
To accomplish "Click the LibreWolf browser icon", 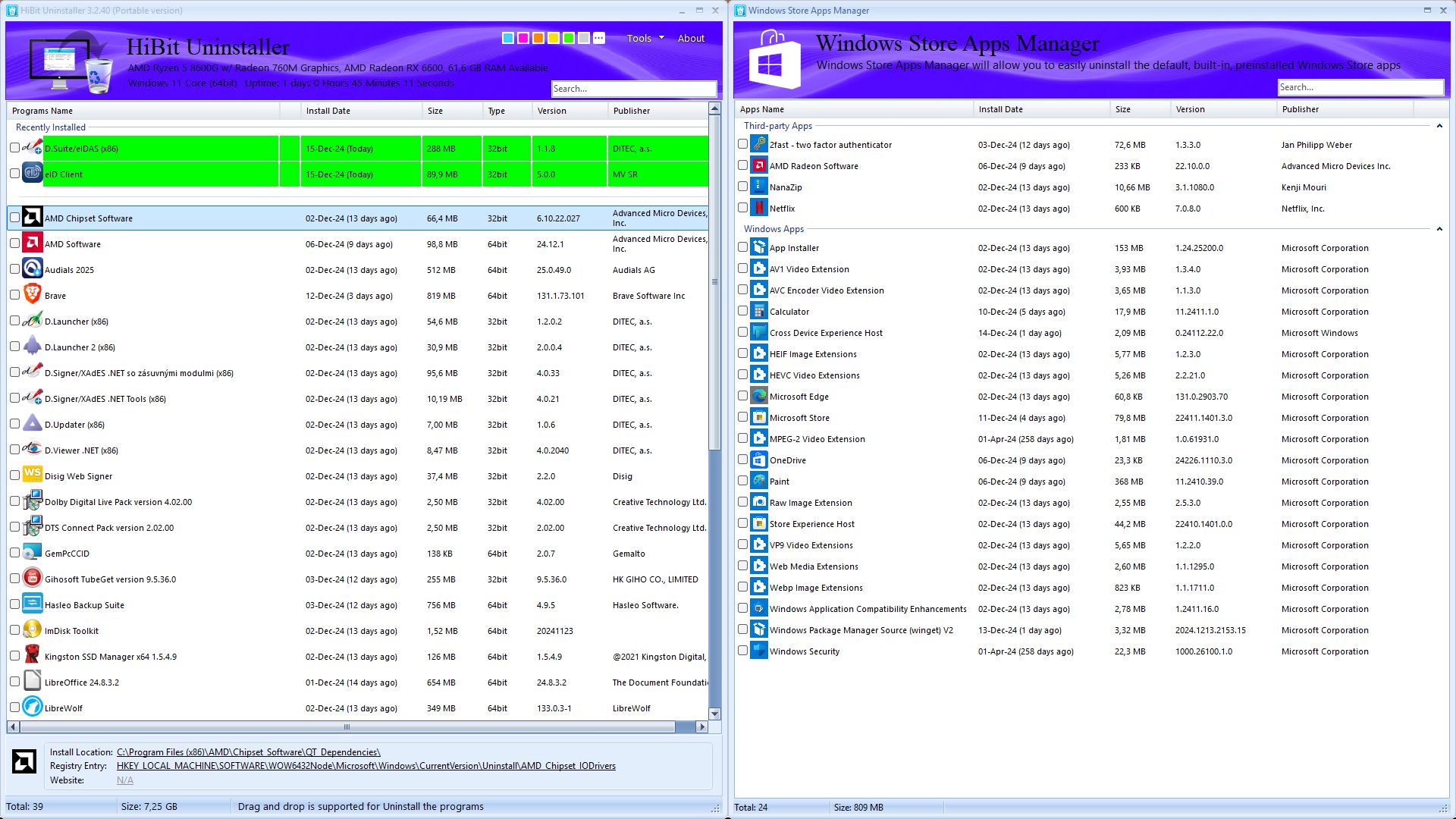I will click(32, 708).
